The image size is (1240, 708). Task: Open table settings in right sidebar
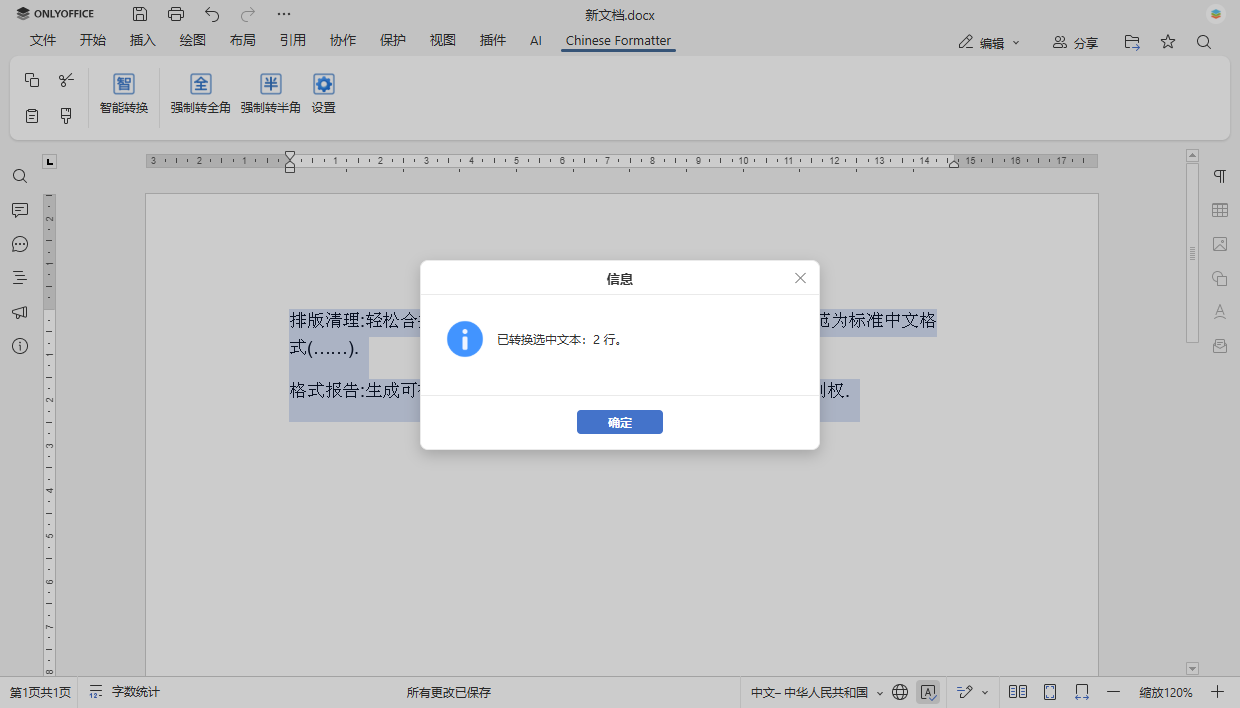coord(1220,210)
